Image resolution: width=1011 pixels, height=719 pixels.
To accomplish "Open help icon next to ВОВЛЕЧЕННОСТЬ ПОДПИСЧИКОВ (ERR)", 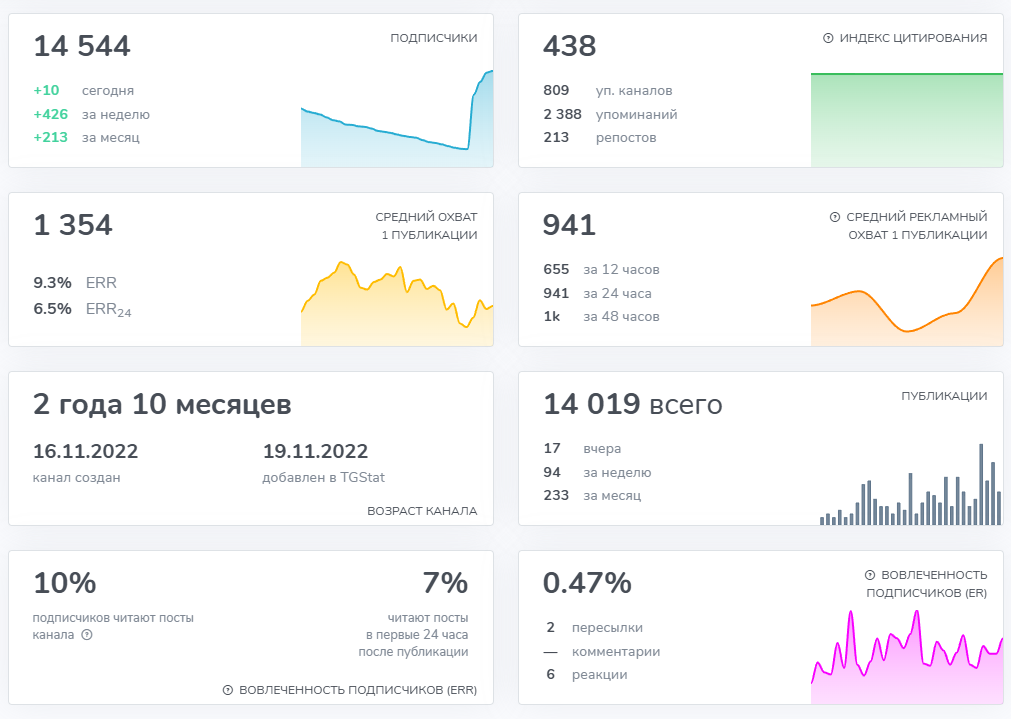I will click(x=228, y=690).
